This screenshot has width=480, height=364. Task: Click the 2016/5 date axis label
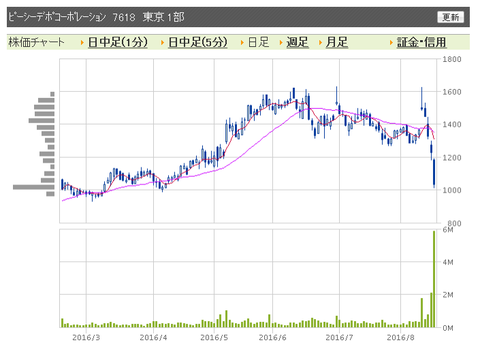(x=214, y=338)
